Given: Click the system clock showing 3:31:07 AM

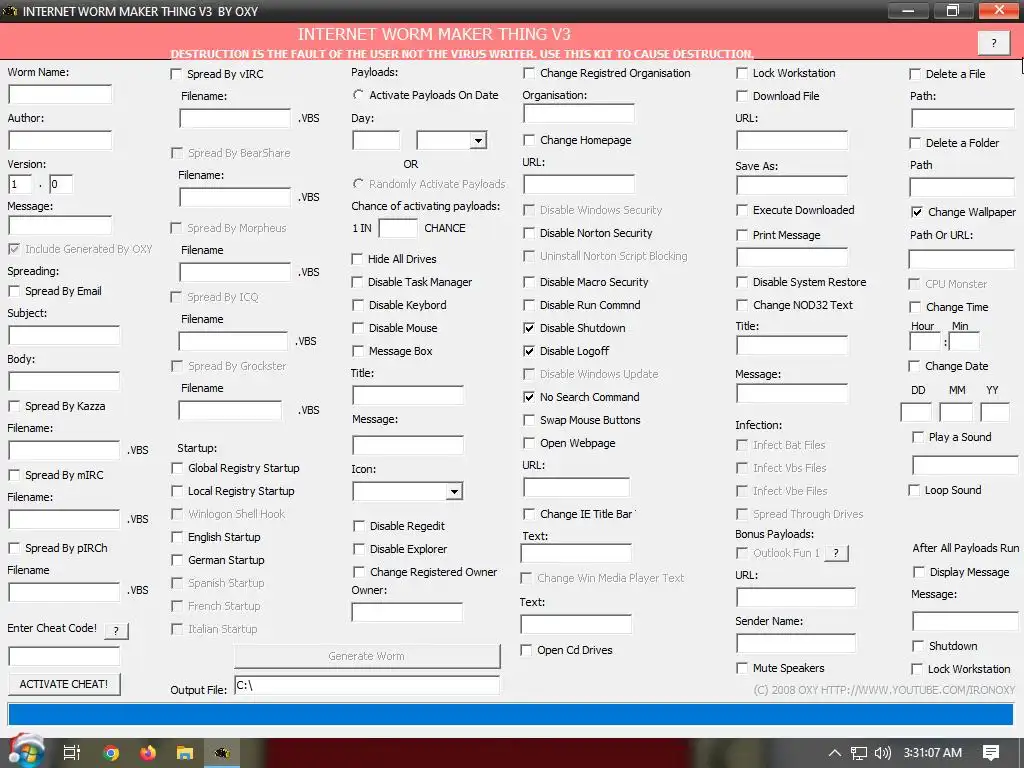Looking at the screenshot, I should click(x=933, y=753).
